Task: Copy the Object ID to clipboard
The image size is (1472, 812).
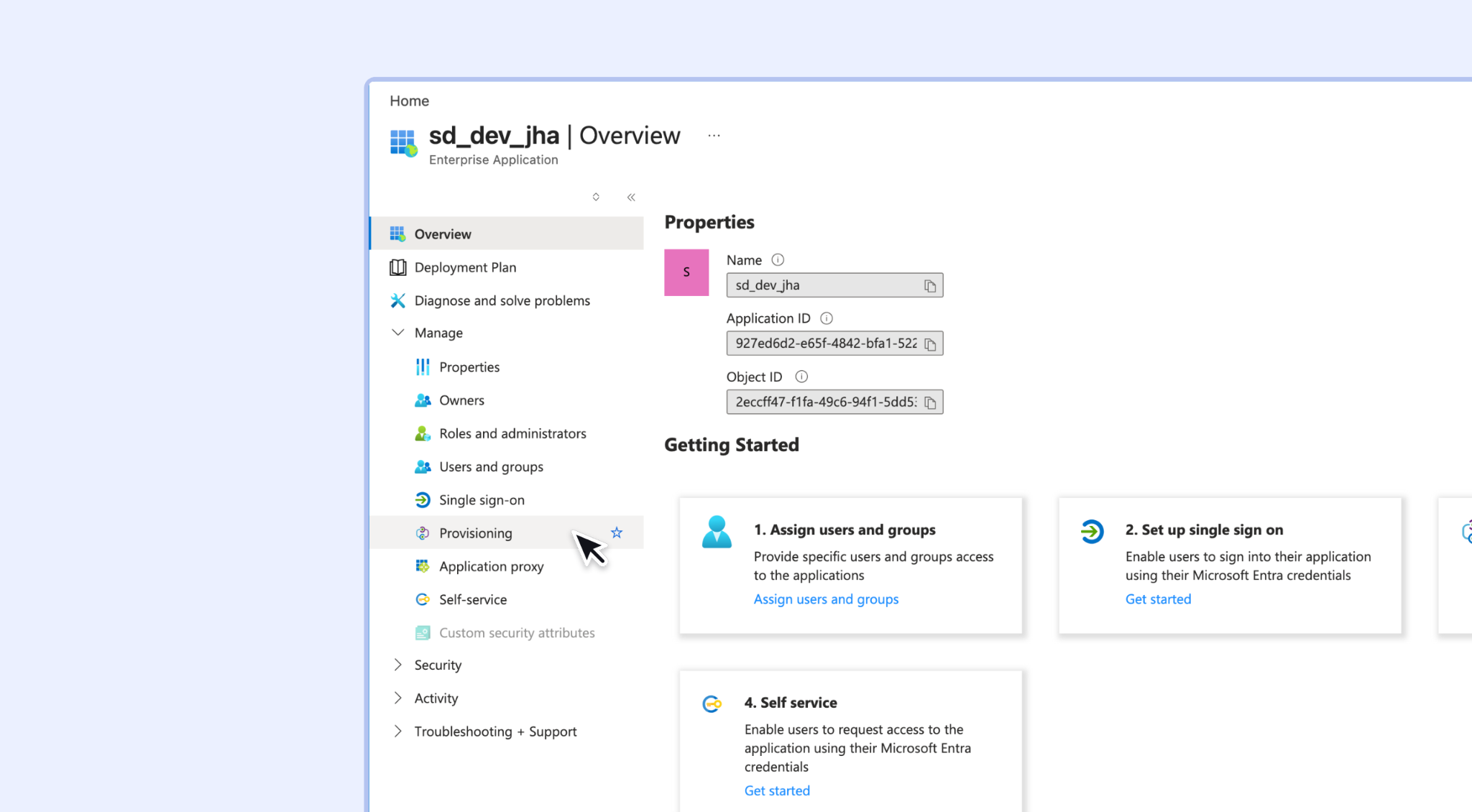Action: click(930, 402)
